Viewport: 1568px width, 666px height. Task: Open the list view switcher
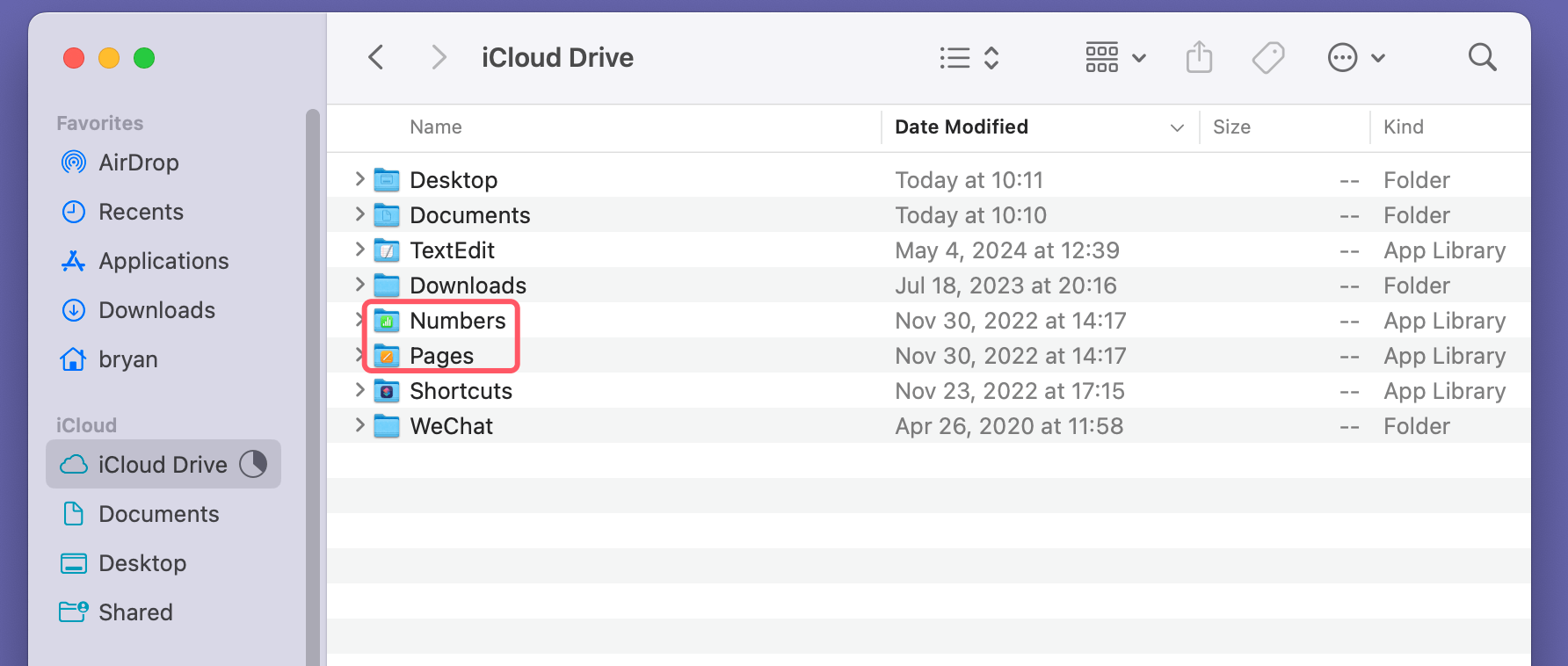969,58
